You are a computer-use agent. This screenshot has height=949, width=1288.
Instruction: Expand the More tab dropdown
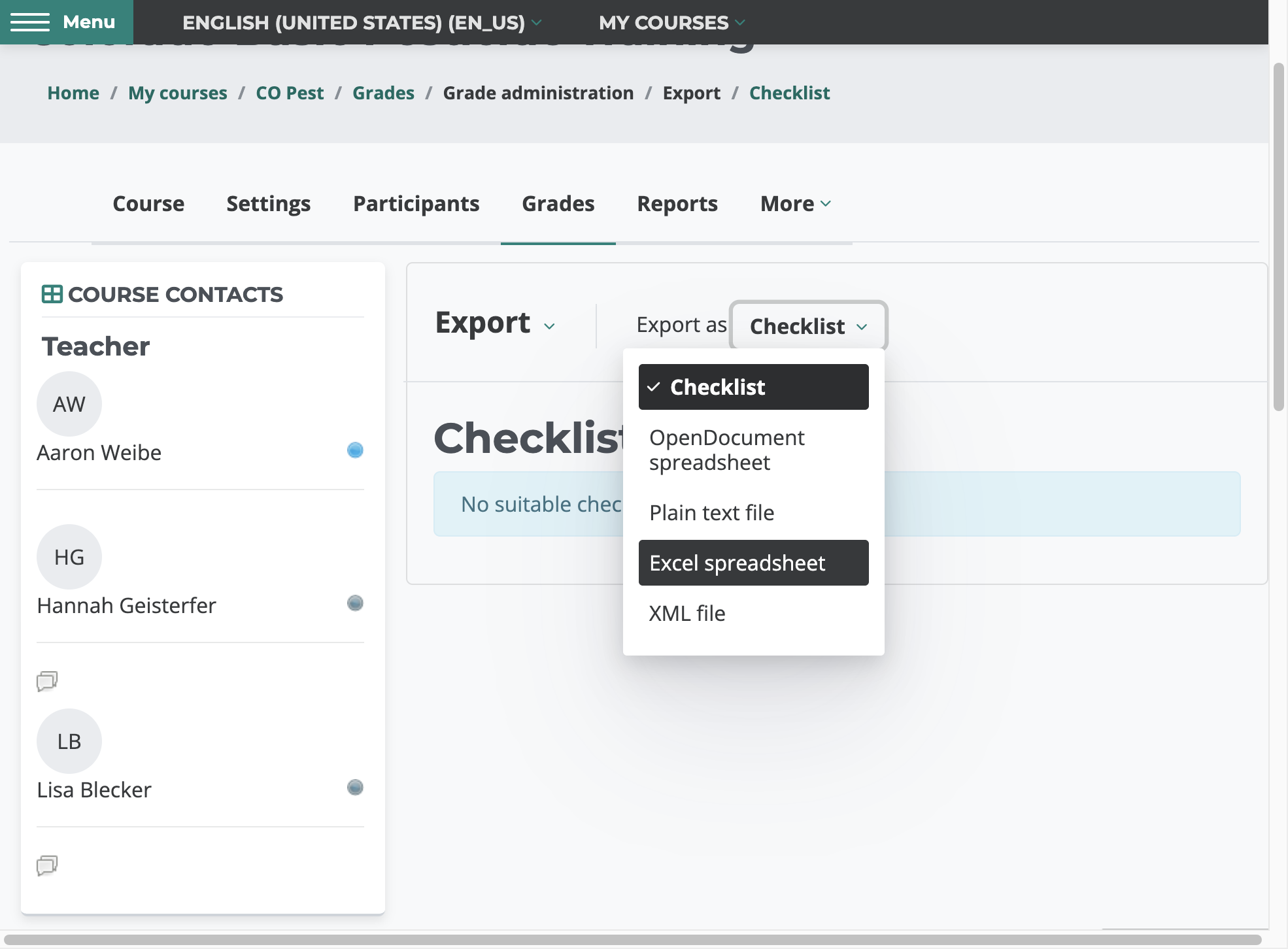tap(796, 204)
